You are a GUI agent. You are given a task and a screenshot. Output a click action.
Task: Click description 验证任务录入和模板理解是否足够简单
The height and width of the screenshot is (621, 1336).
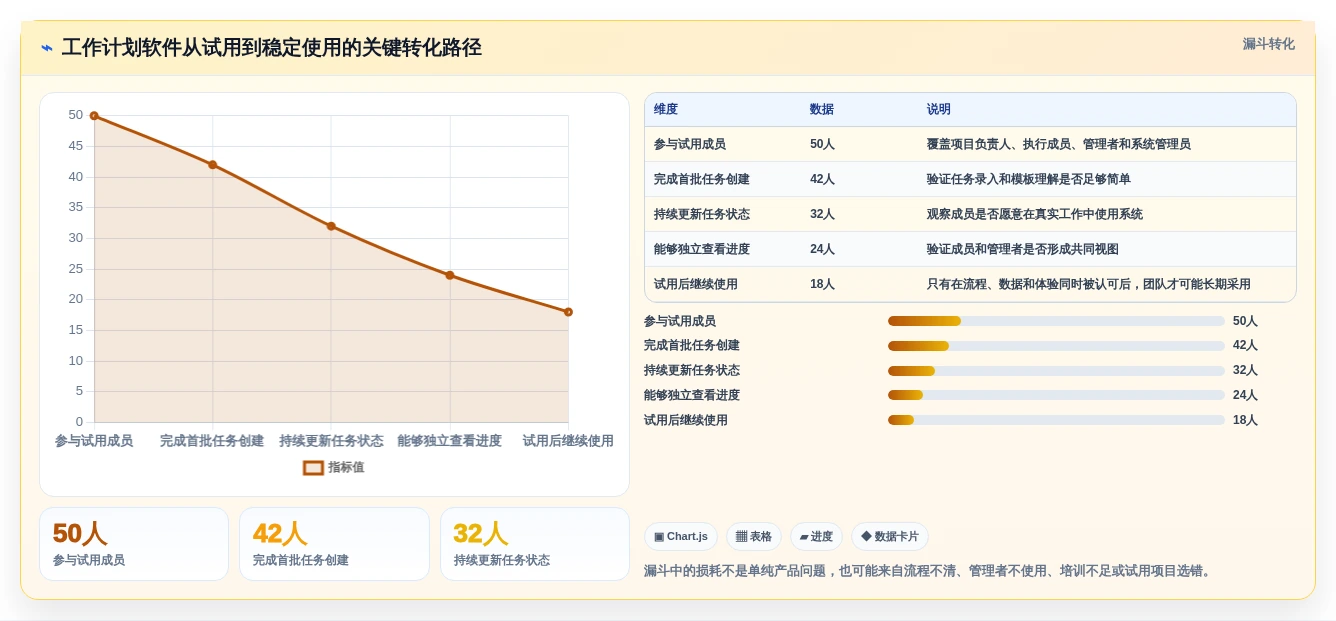pos(1029,179)
